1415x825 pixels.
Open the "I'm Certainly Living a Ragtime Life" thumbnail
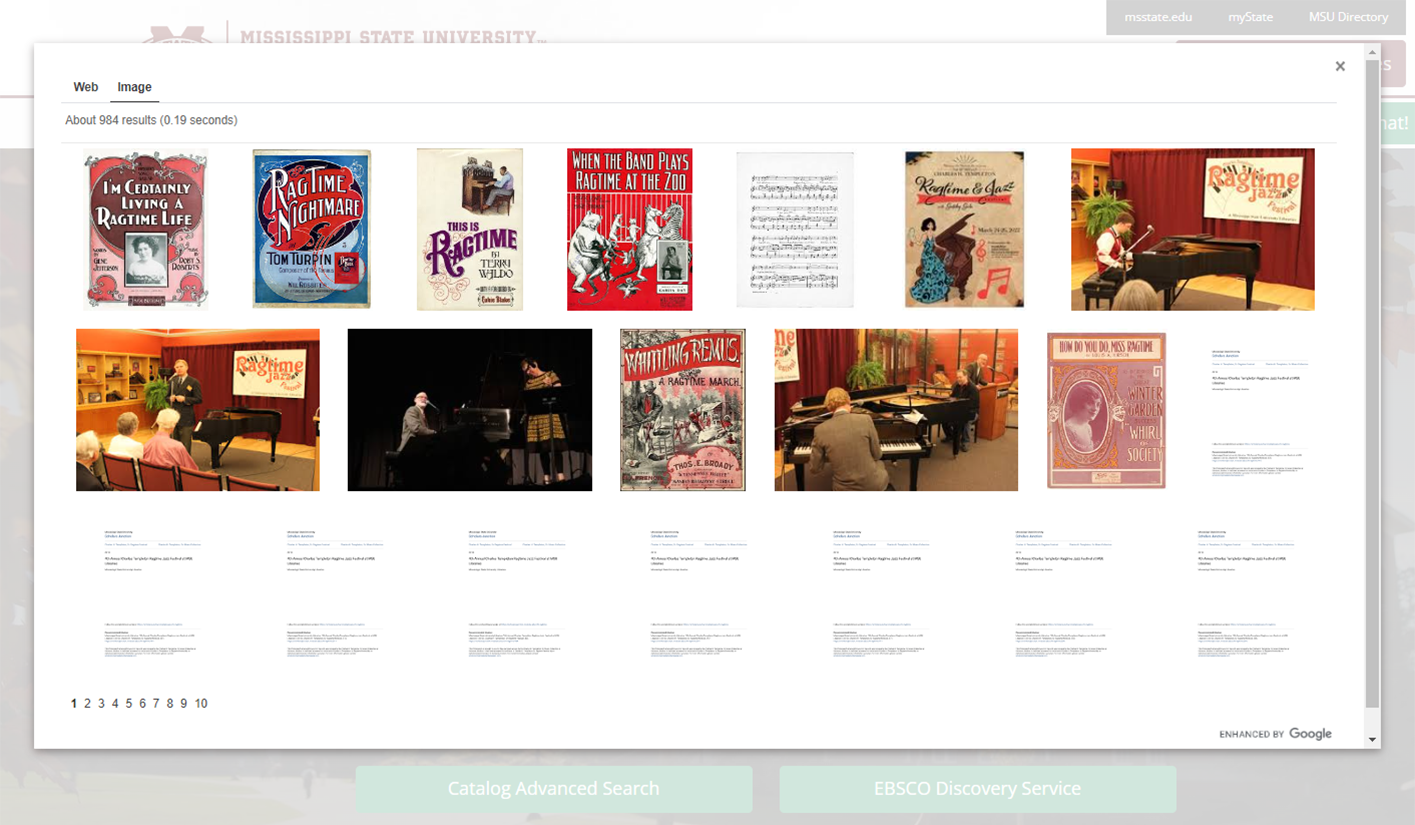pyautogui.click(x=146, y=230)
